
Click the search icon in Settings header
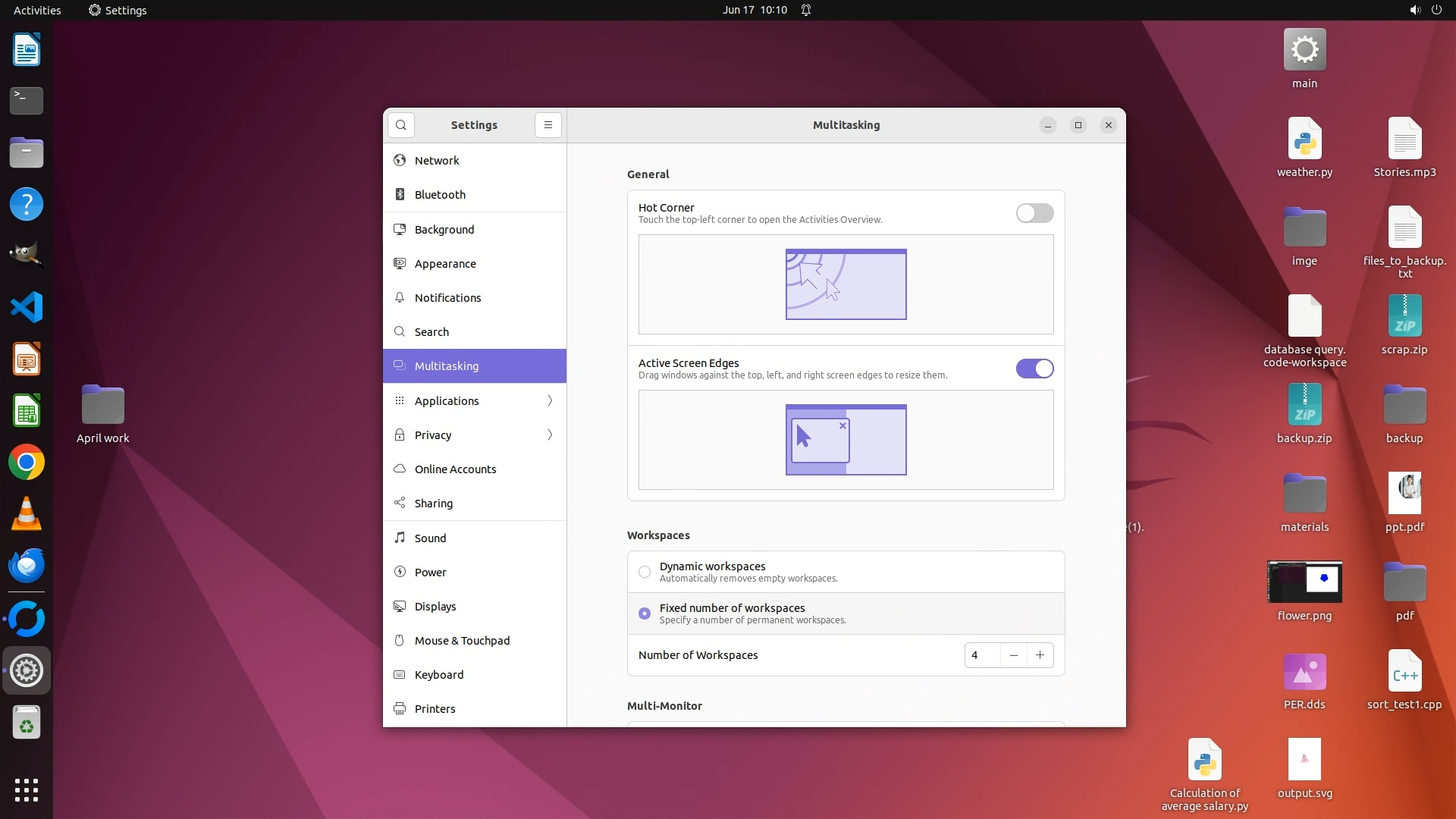pos(400,125)
